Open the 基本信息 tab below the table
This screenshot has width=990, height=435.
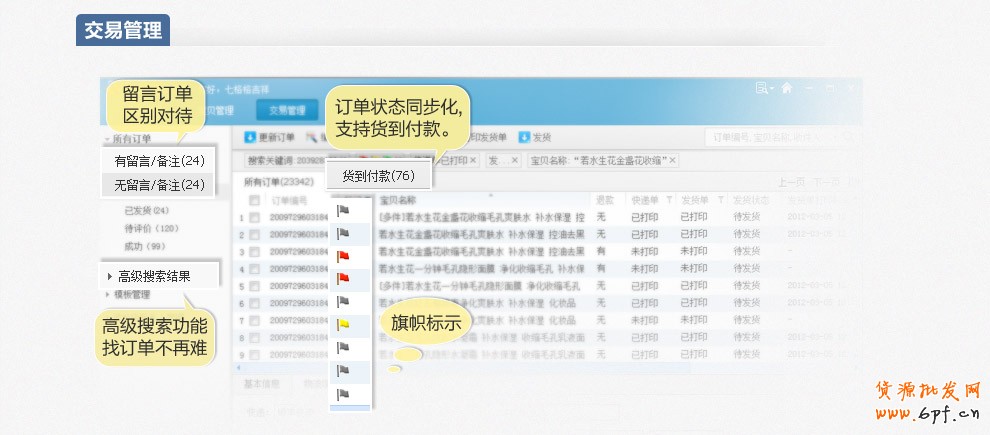[263, 383]
